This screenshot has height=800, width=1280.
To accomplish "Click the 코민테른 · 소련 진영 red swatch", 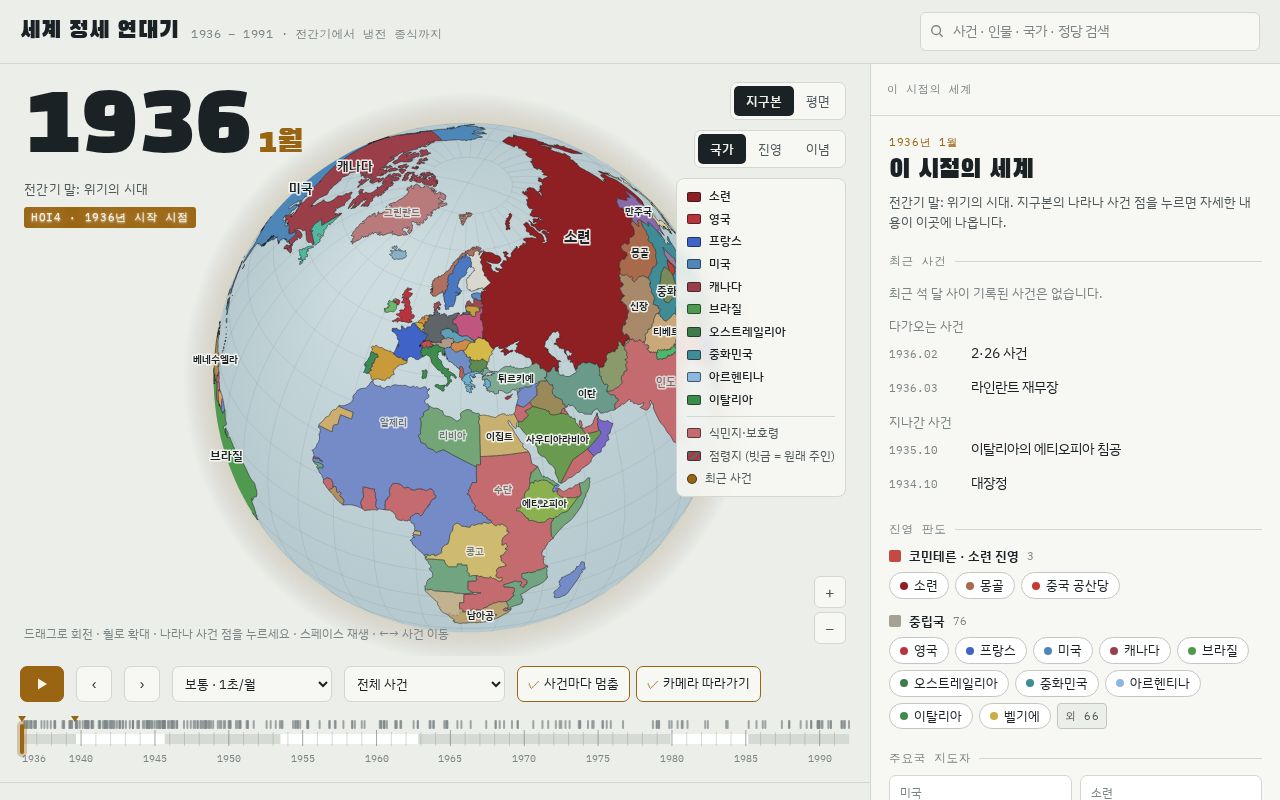I will coord(895,556).
